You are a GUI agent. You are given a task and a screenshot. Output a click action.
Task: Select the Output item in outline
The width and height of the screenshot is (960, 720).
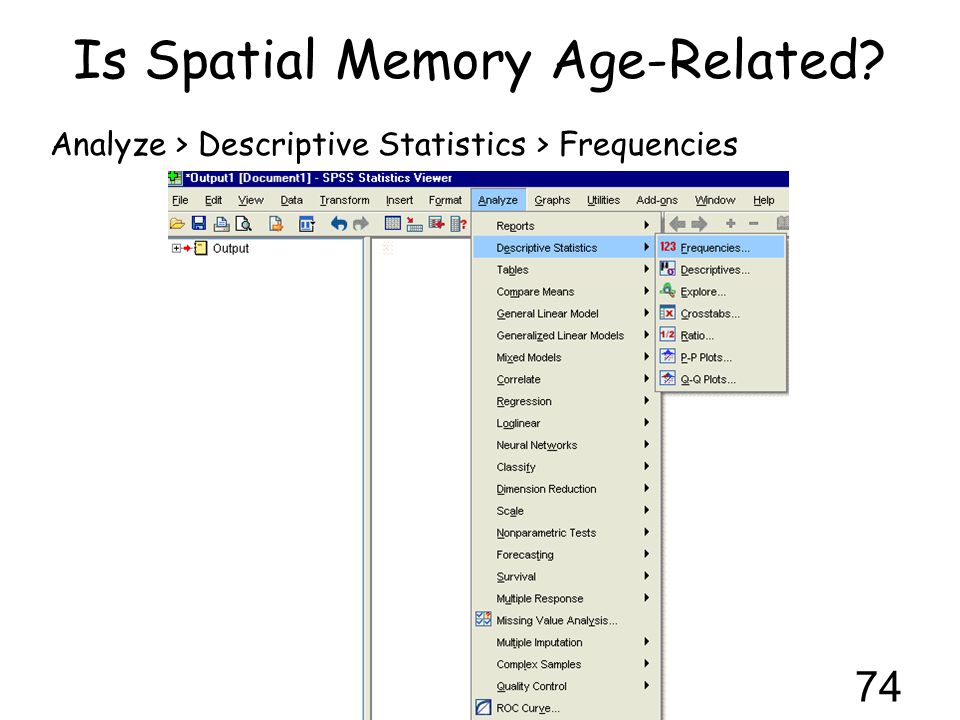point(230,249)
